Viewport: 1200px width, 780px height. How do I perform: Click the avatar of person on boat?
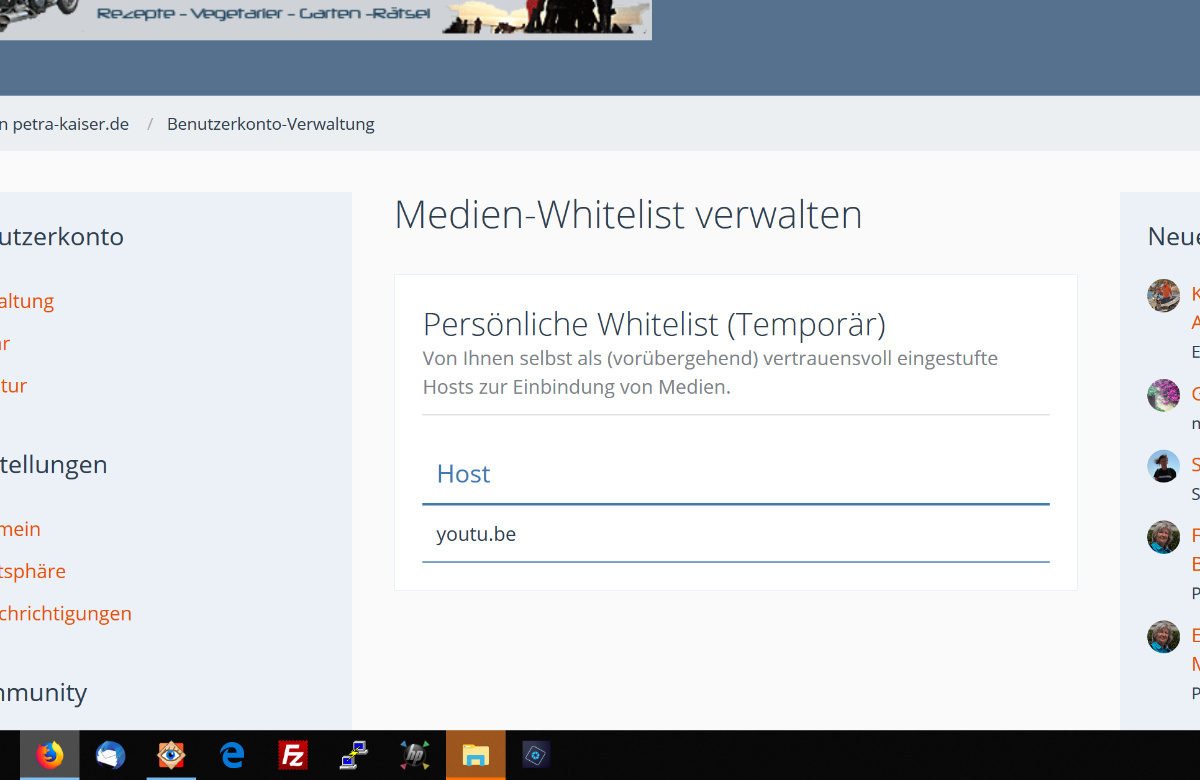(1163, 295)
